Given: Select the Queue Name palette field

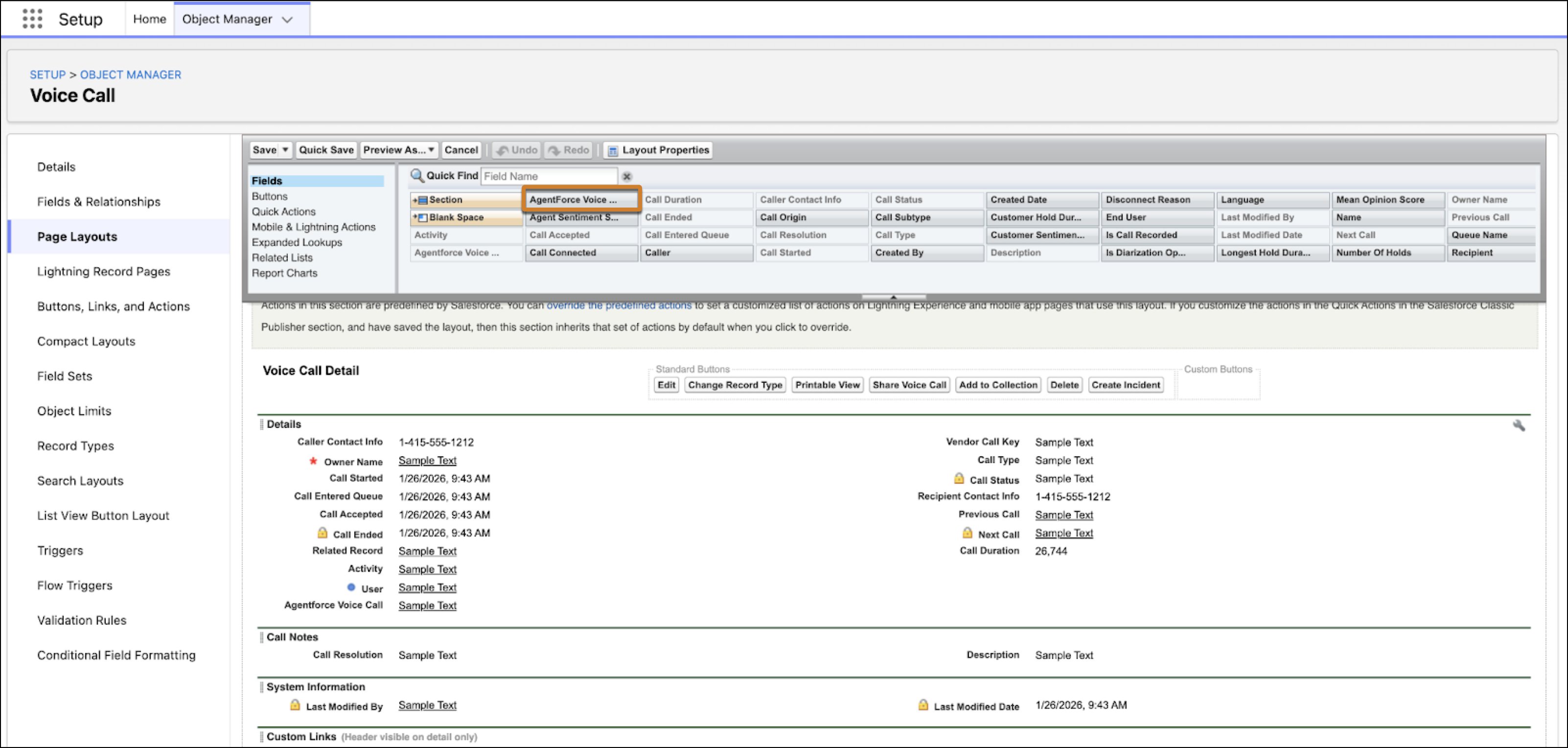Looking at the screenshot, I should pyautogui.click(x=1491, y=235).
